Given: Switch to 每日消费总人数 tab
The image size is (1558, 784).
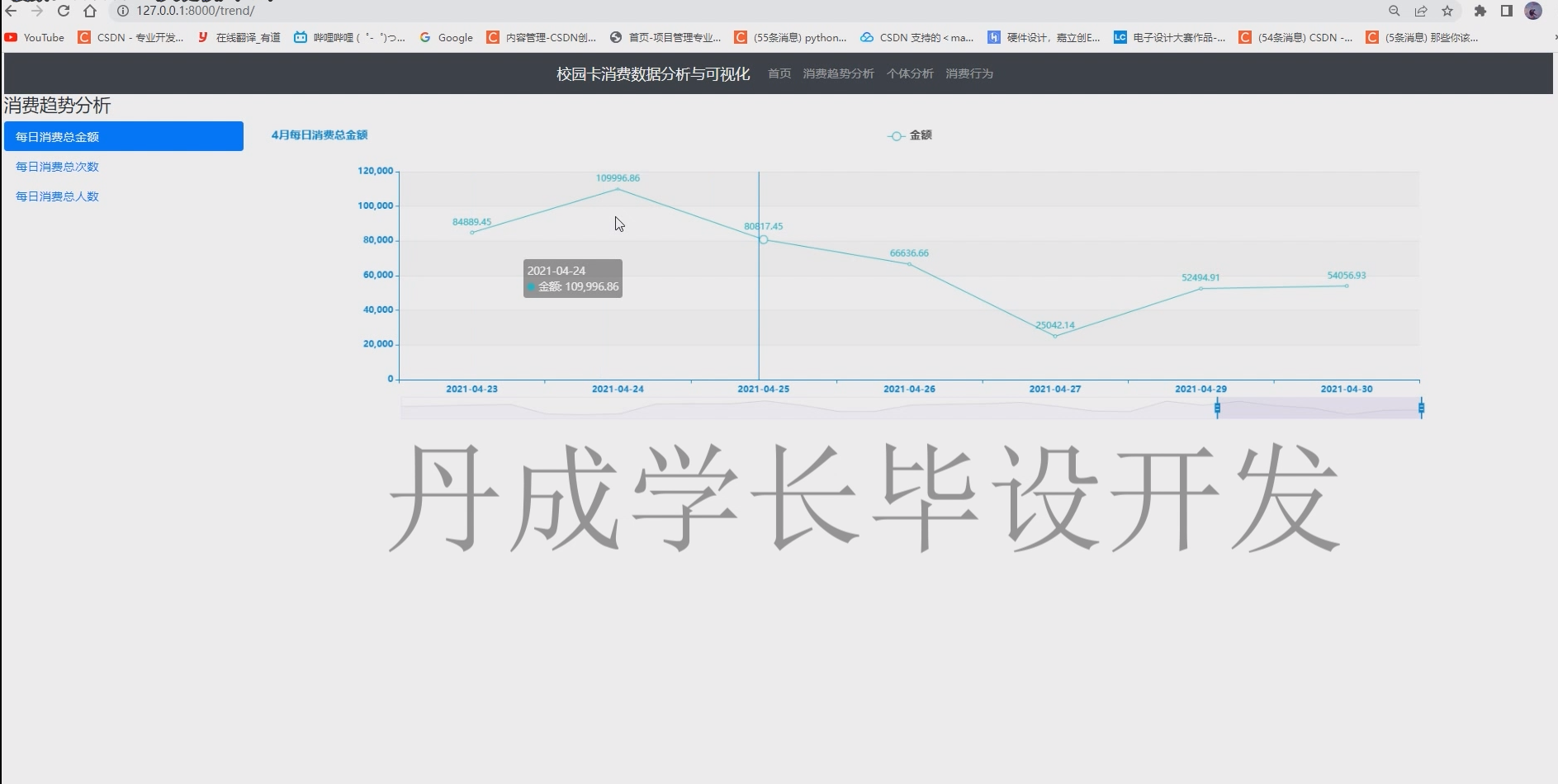Looking at the screenshot, I should tap(56, 196).
